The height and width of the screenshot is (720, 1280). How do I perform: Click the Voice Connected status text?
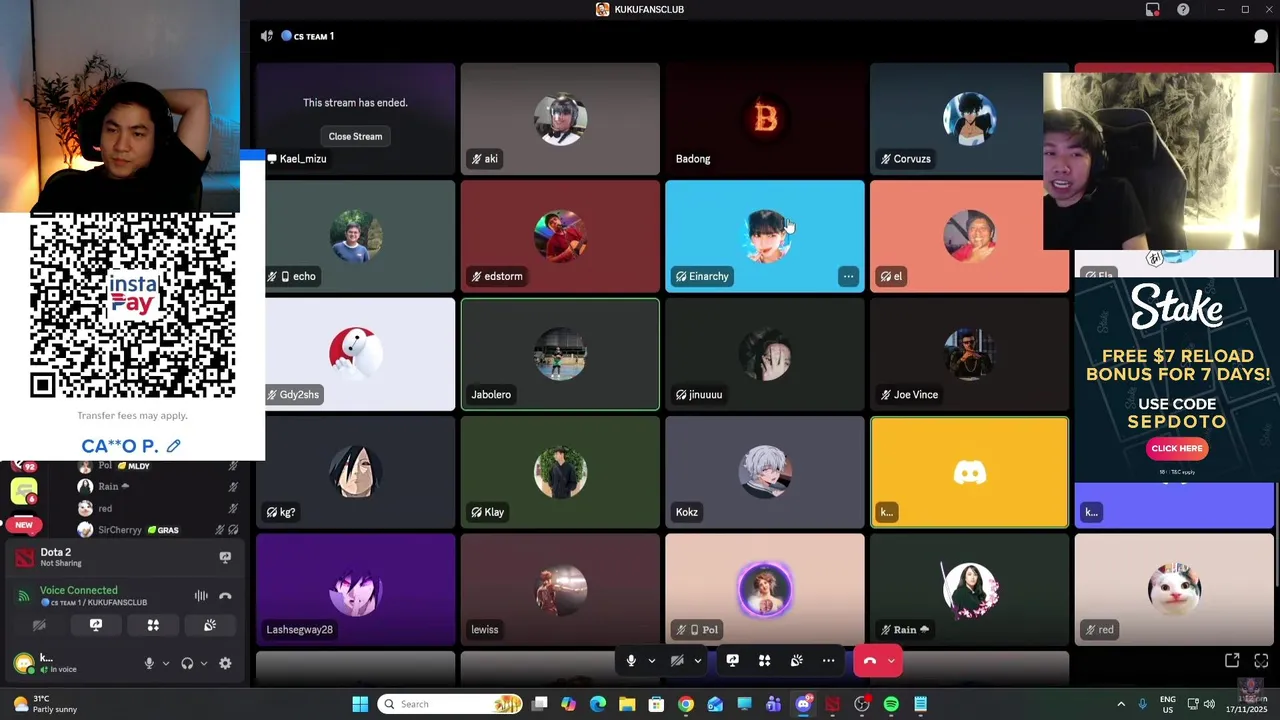point(78,590)
